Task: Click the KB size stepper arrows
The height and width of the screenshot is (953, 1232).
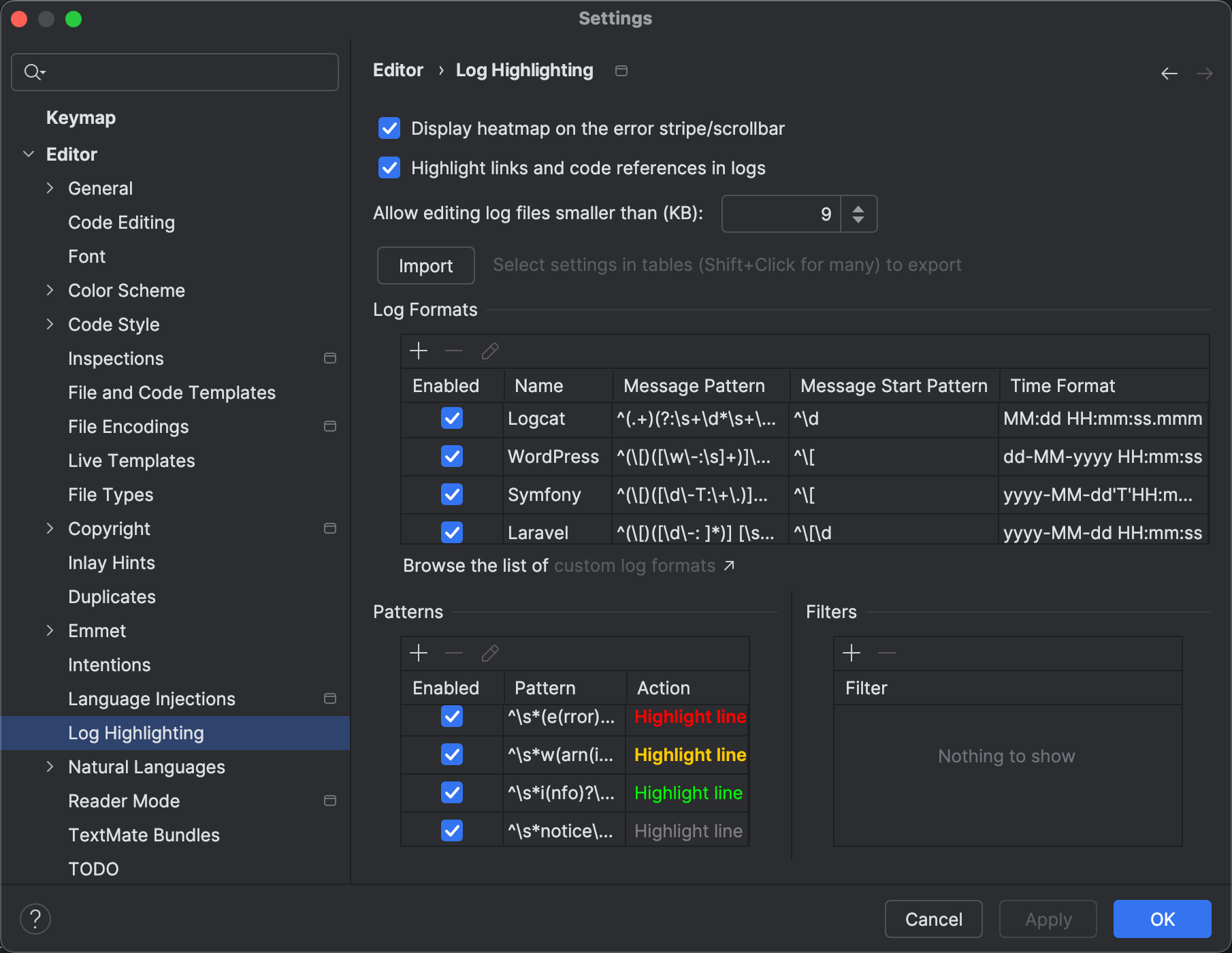Action: click(x=859, y=214)
